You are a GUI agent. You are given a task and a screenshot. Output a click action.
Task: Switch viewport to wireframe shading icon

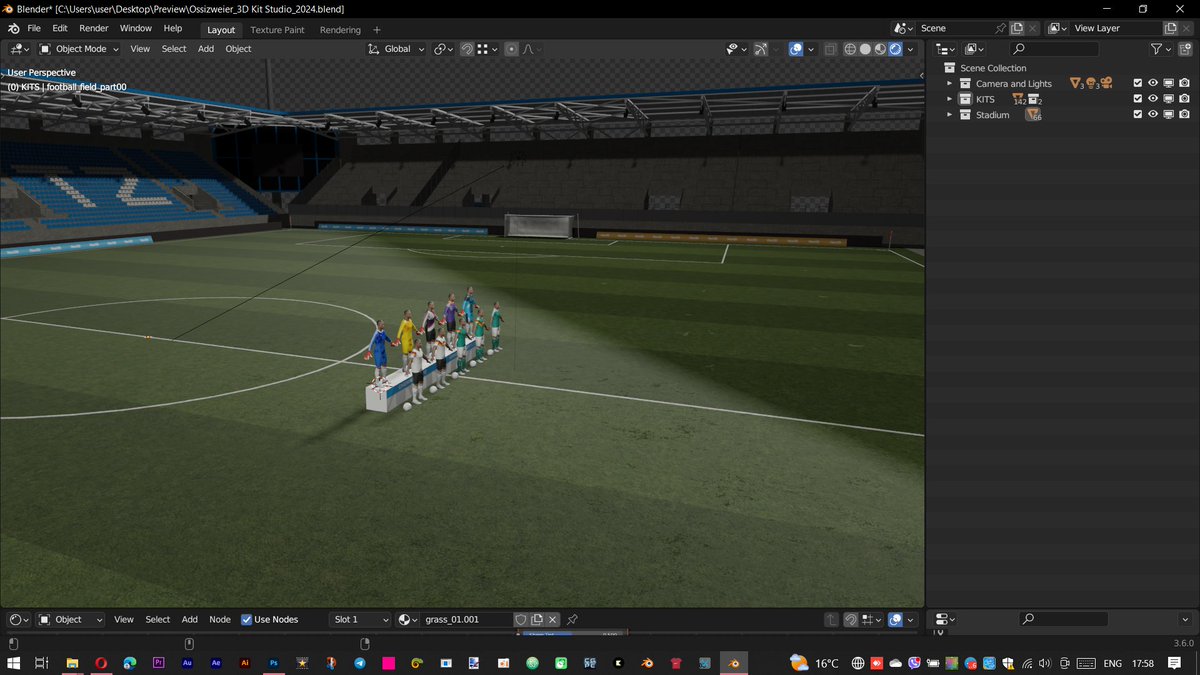coord(849,48)
